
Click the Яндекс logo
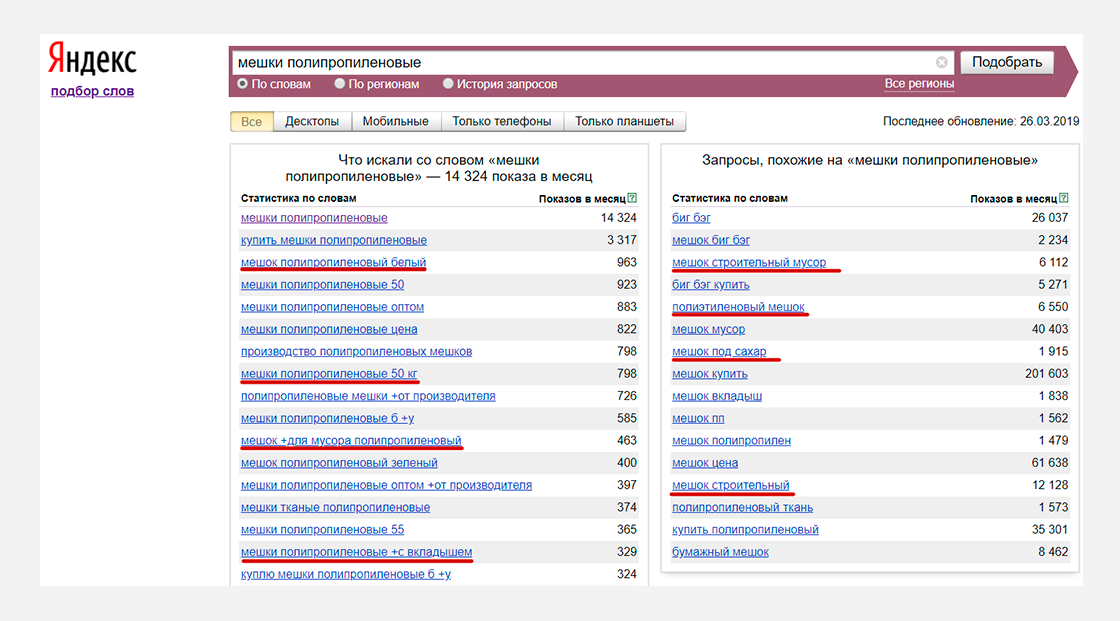[x=92, y=59]
